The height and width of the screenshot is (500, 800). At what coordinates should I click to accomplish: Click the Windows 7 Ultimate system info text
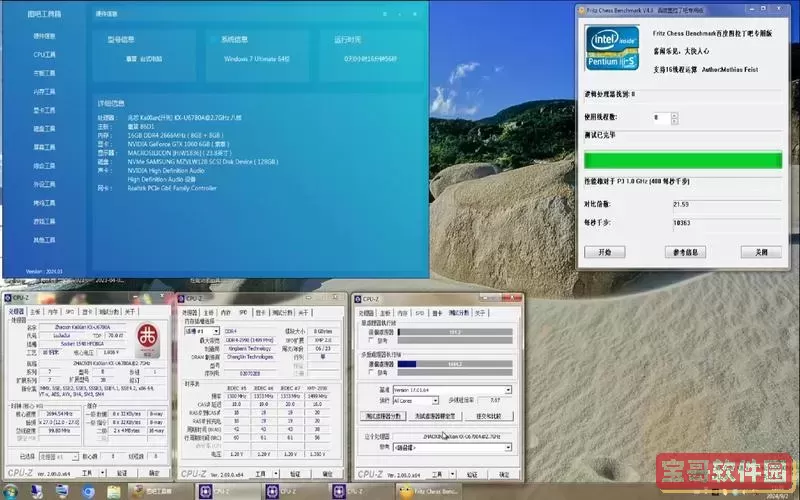pos(257,59)
